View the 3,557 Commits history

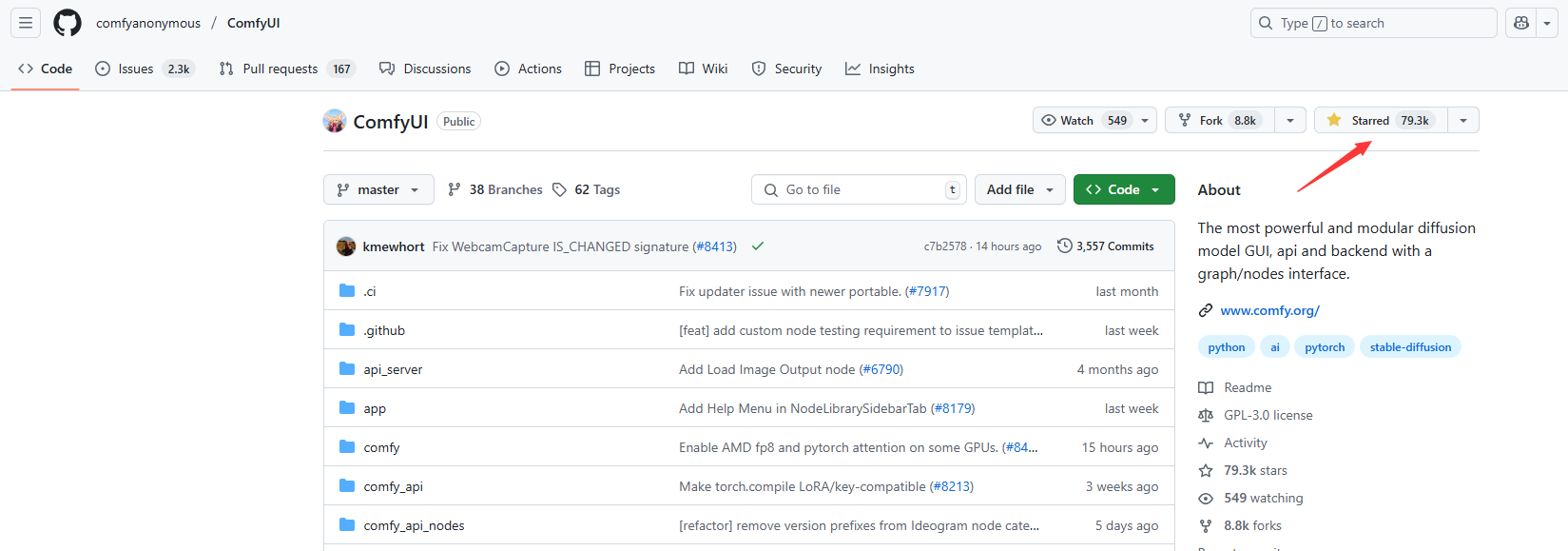click(1106, 246)
